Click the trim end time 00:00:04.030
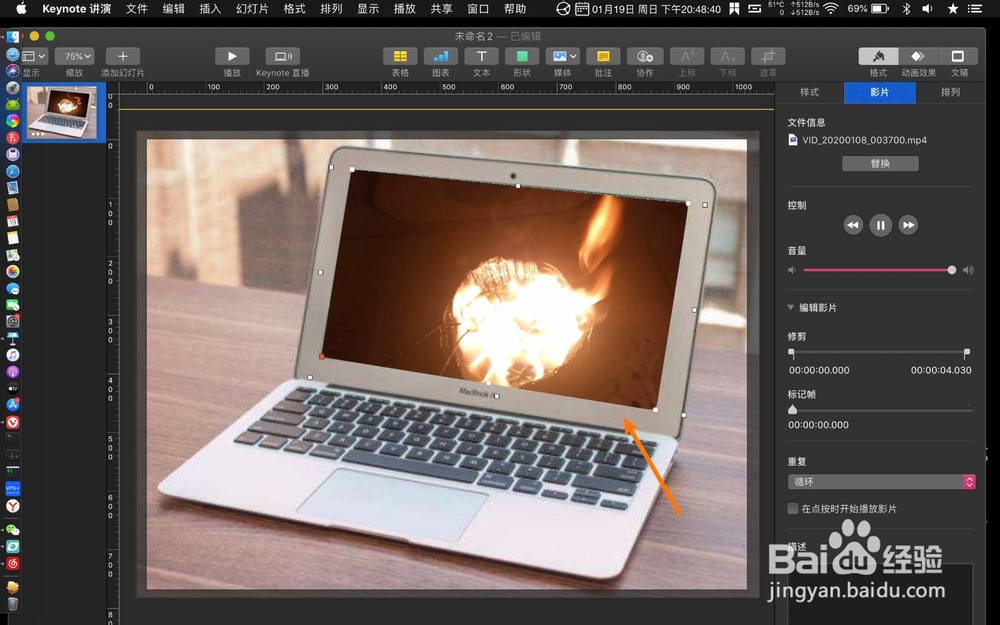 tap(941, 370)
